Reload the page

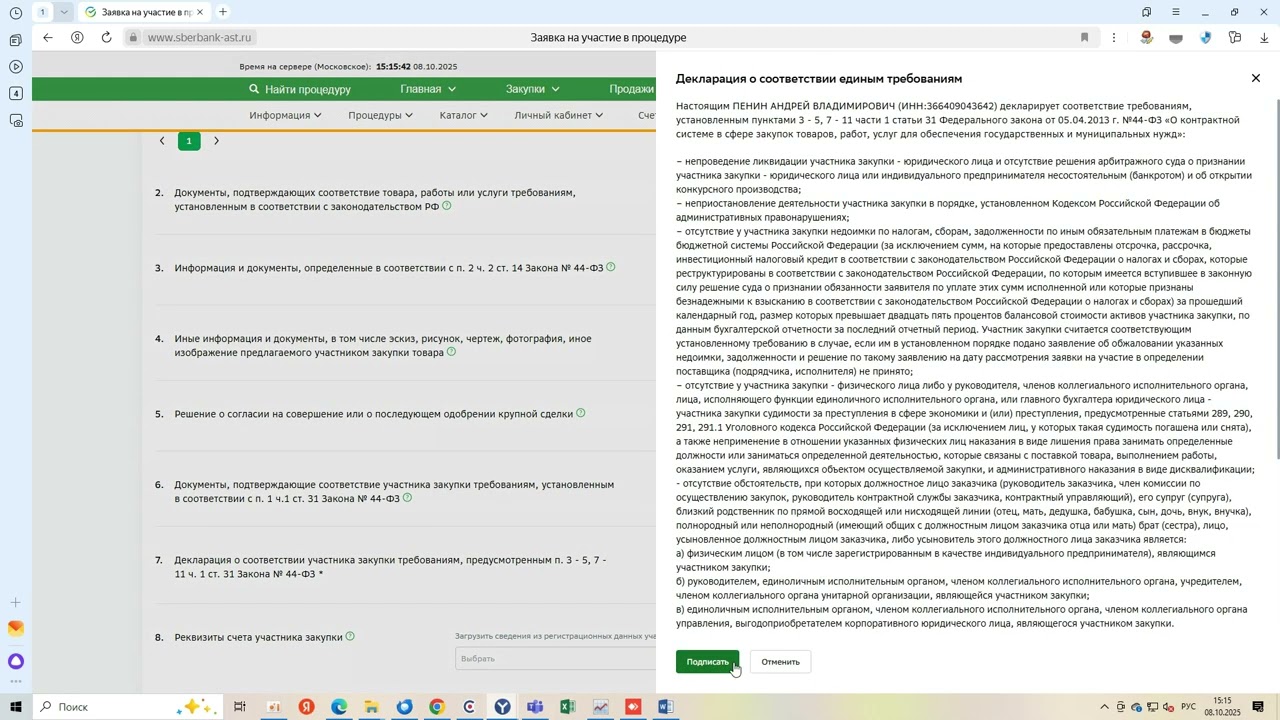[106, 37]
